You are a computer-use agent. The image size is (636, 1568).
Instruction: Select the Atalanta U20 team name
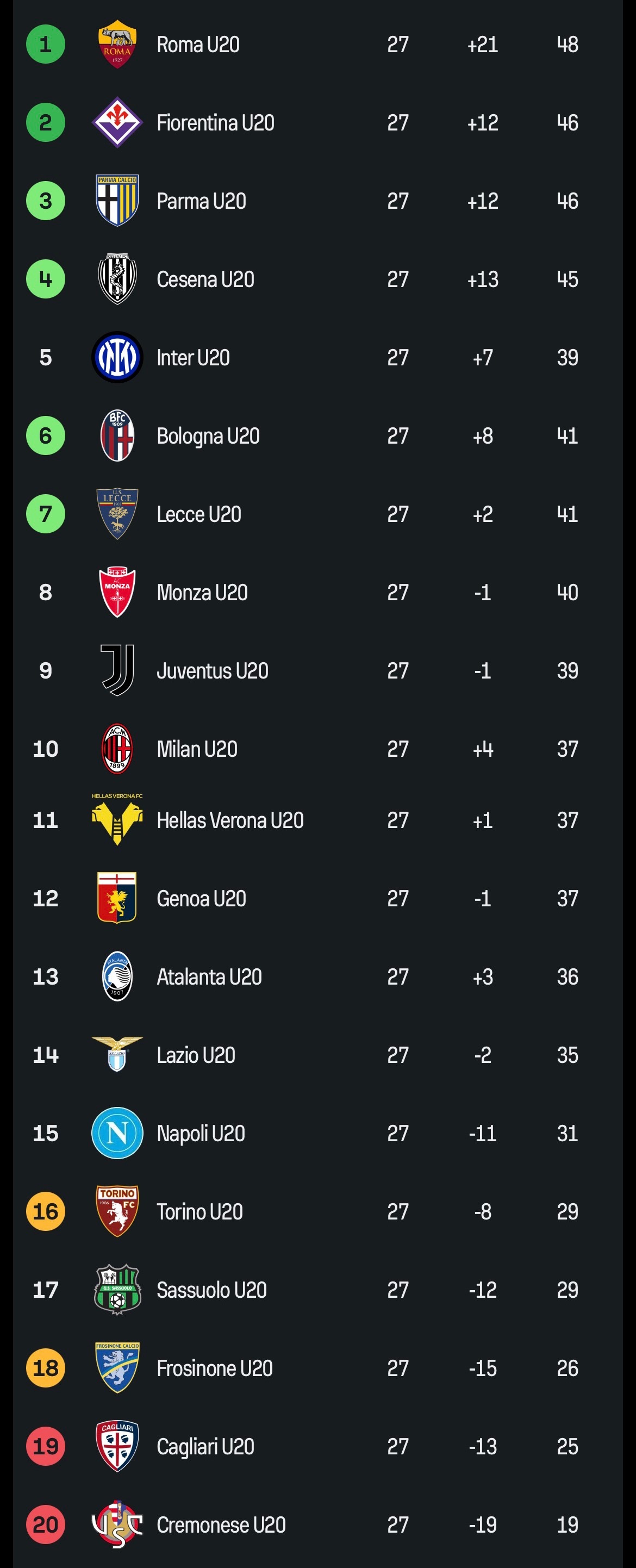pos(209,976)
